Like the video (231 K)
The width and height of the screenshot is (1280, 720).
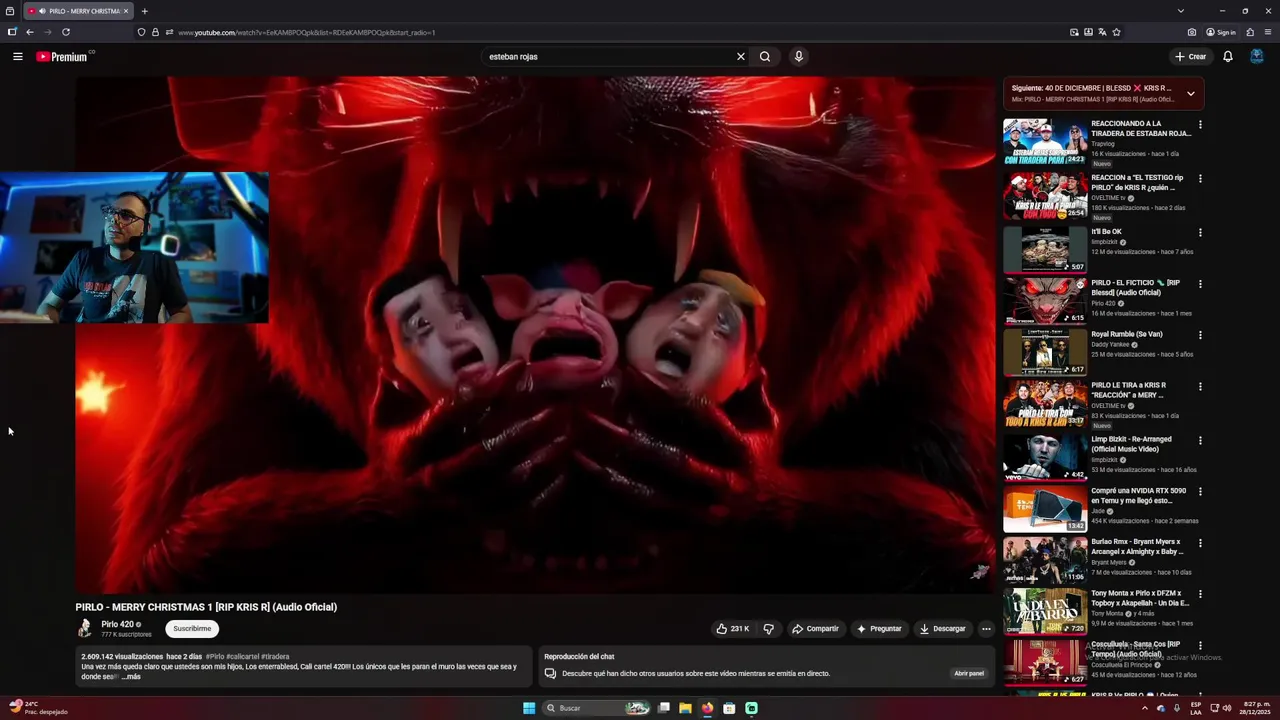coord(732,629)
